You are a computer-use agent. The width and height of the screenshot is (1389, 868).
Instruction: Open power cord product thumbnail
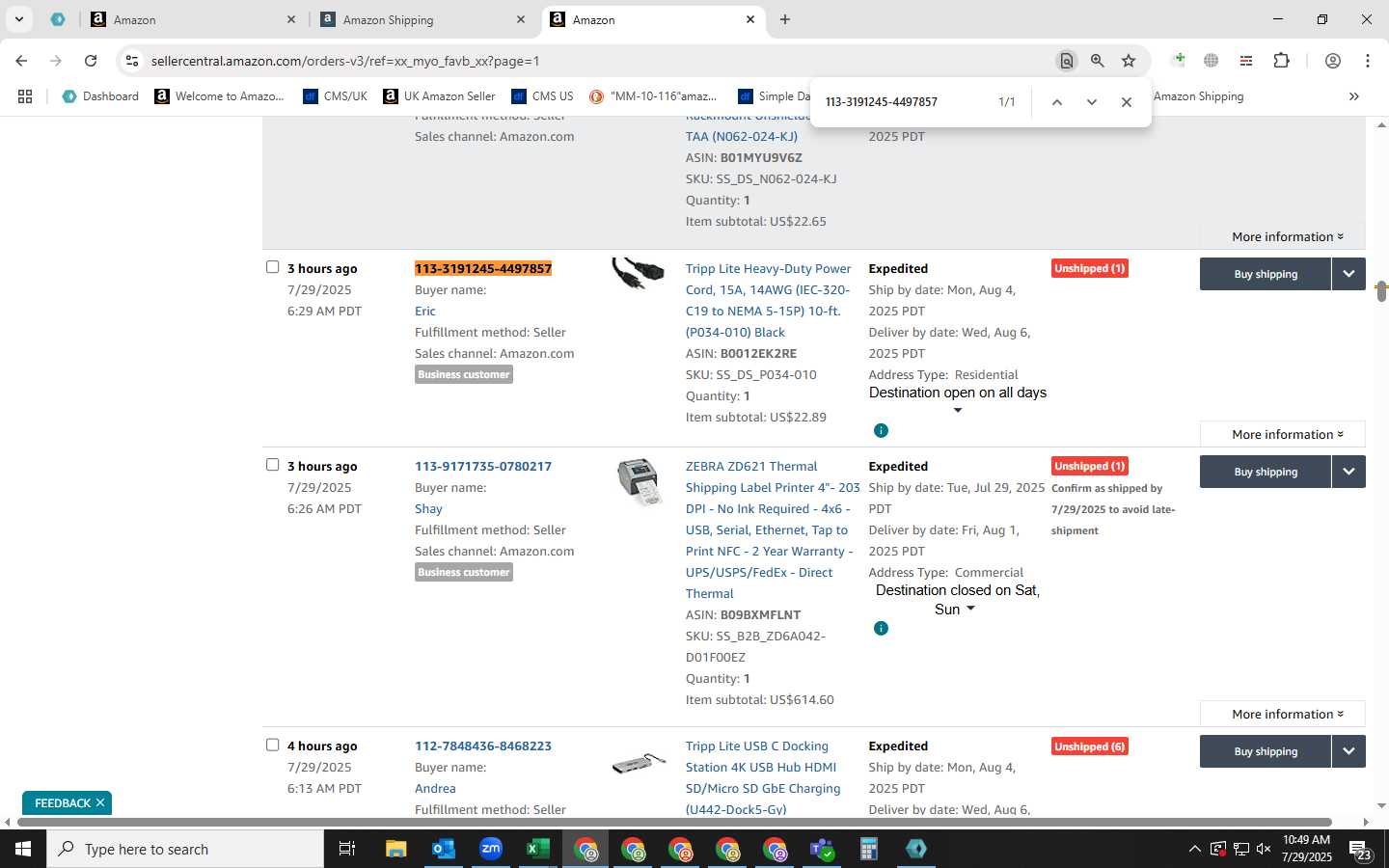(x=639, y=274)
